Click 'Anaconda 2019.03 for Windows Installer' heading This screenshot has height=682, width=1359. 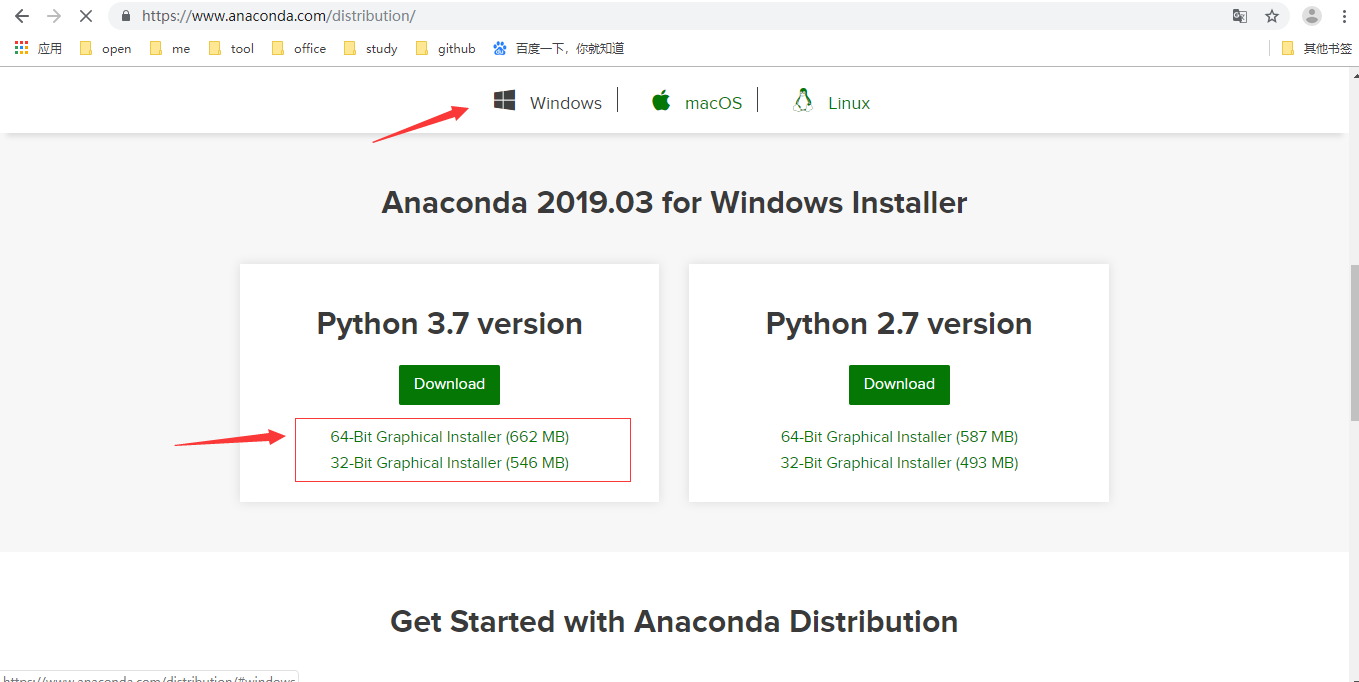[x=675, y=203]
